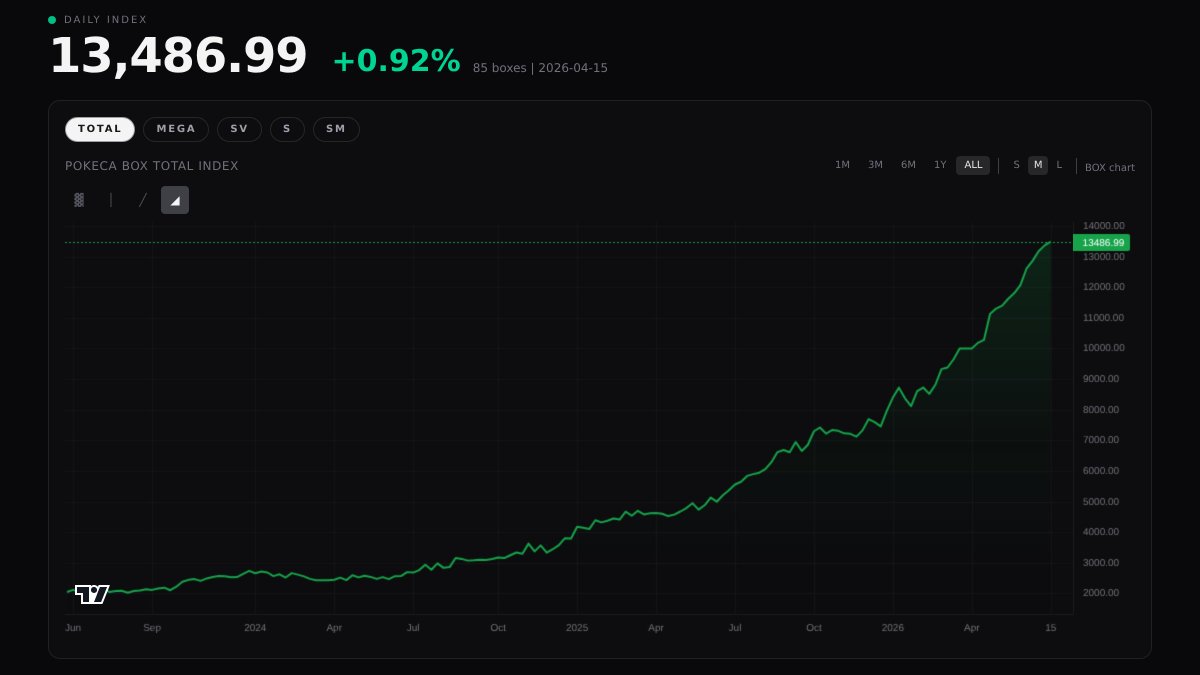Image resolution: width=1200 pixels, height=675 pixels.
Task: Toggle the L chart size option
Action: pyautogui.click(x=1059, y=165)
